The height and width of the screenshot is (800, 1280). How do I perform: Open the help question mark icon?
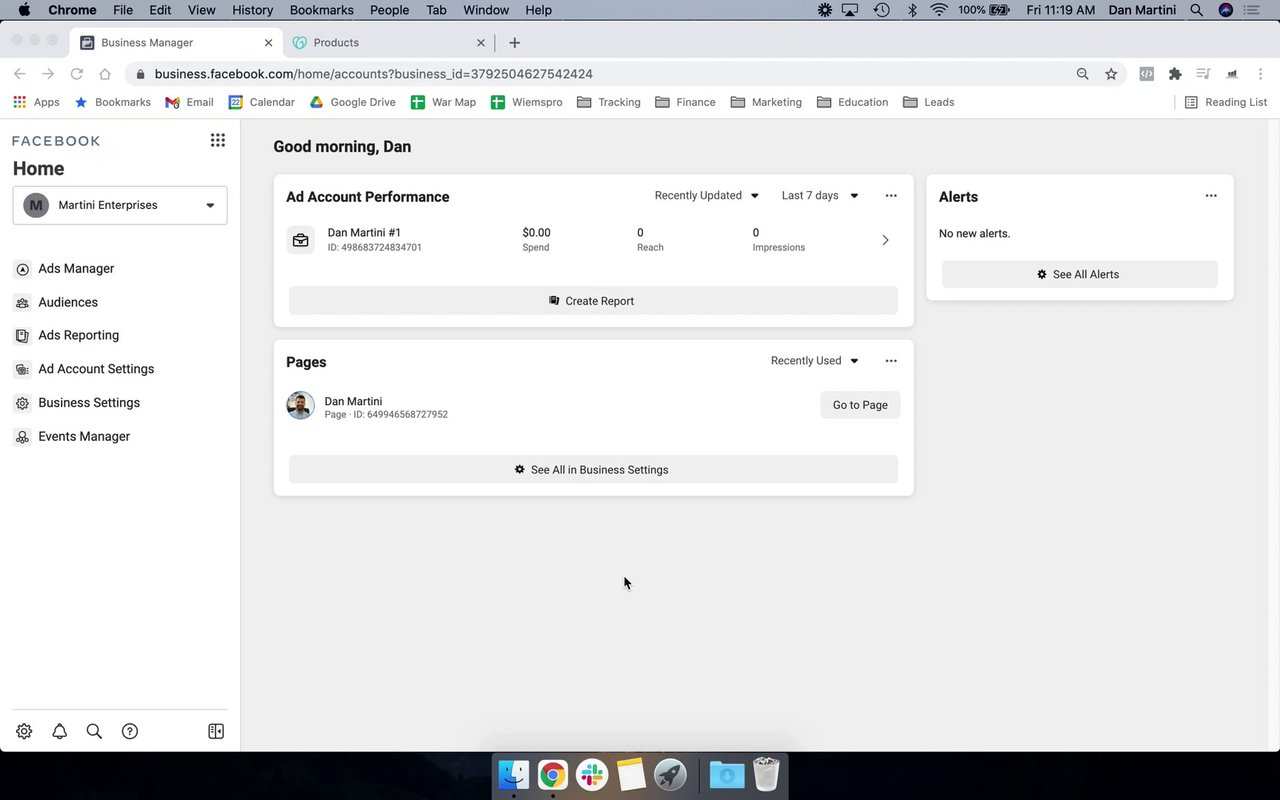click(129, 731)
